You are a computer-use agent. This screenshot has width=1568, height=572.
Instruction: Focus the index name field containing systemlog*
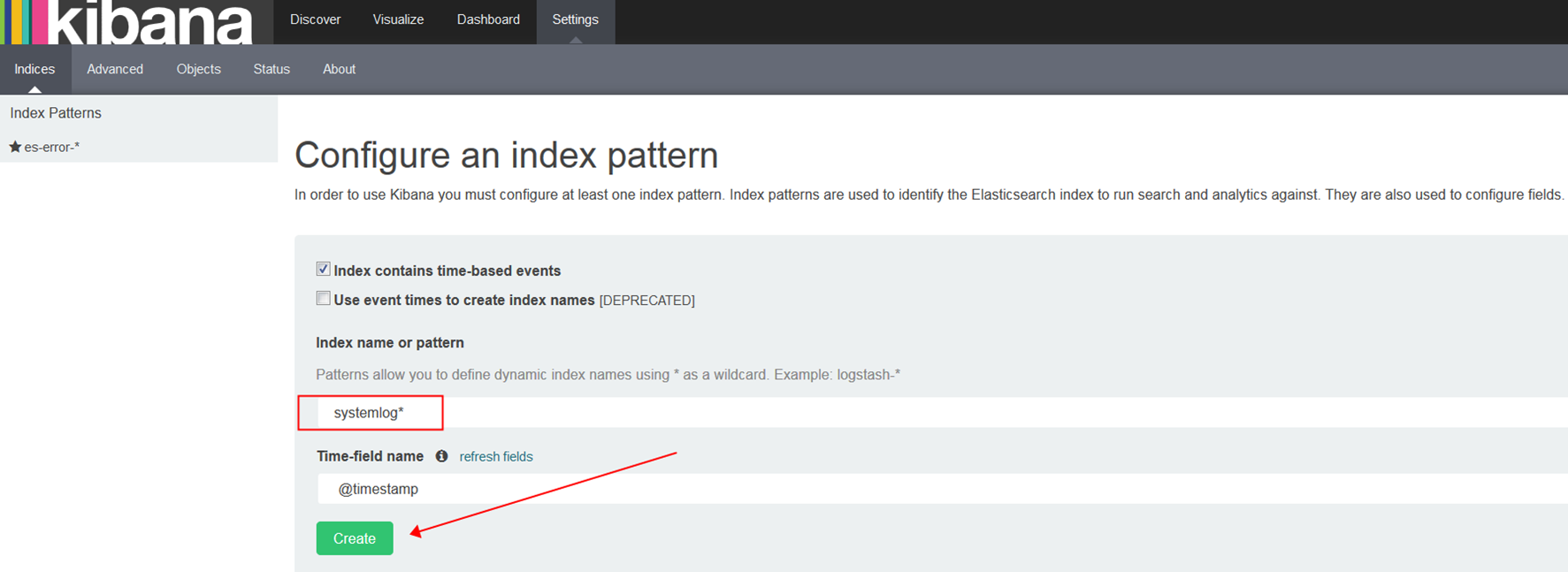pos(937,413)
